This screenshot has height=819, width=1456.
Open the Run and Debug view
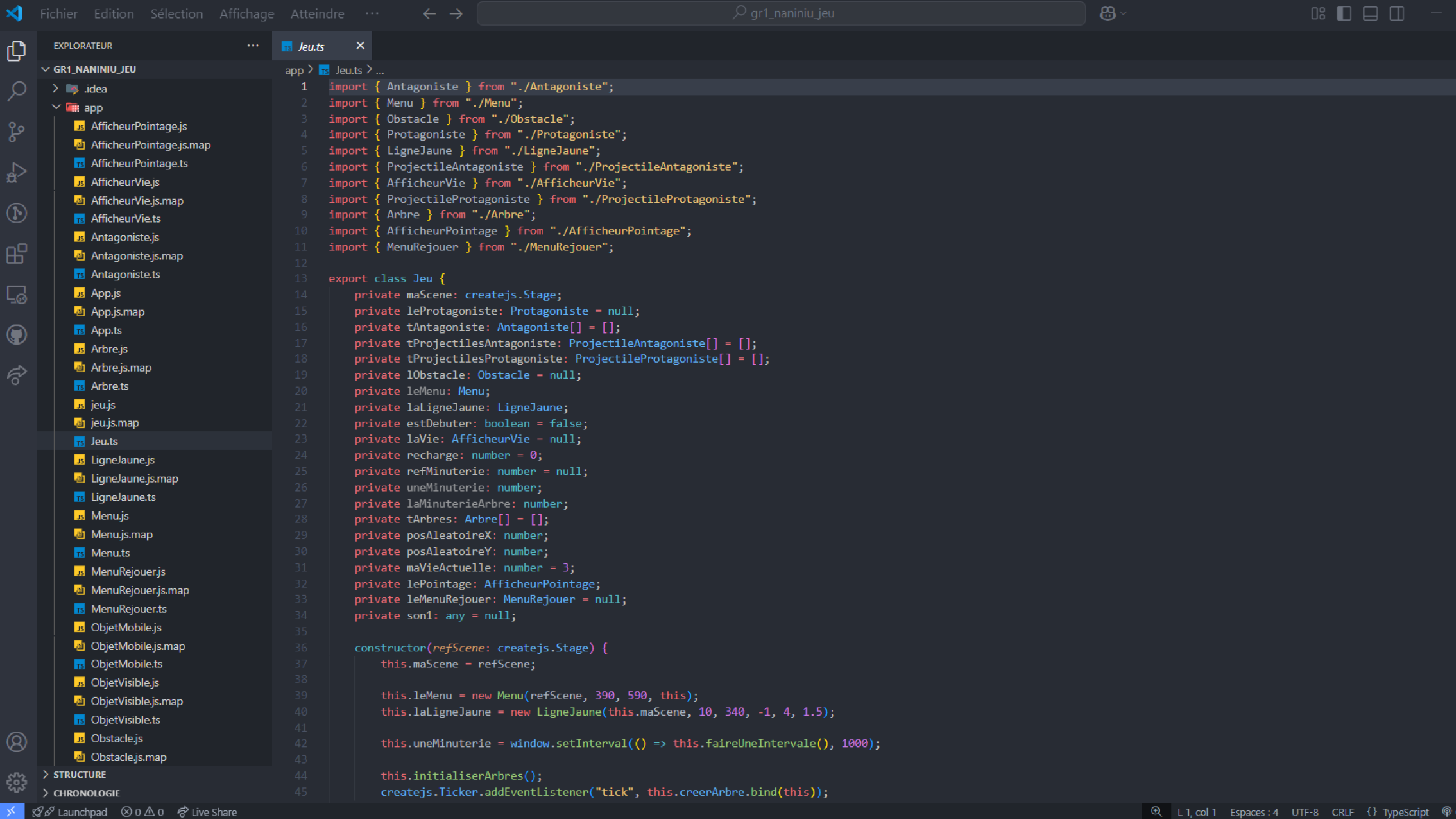17,172
